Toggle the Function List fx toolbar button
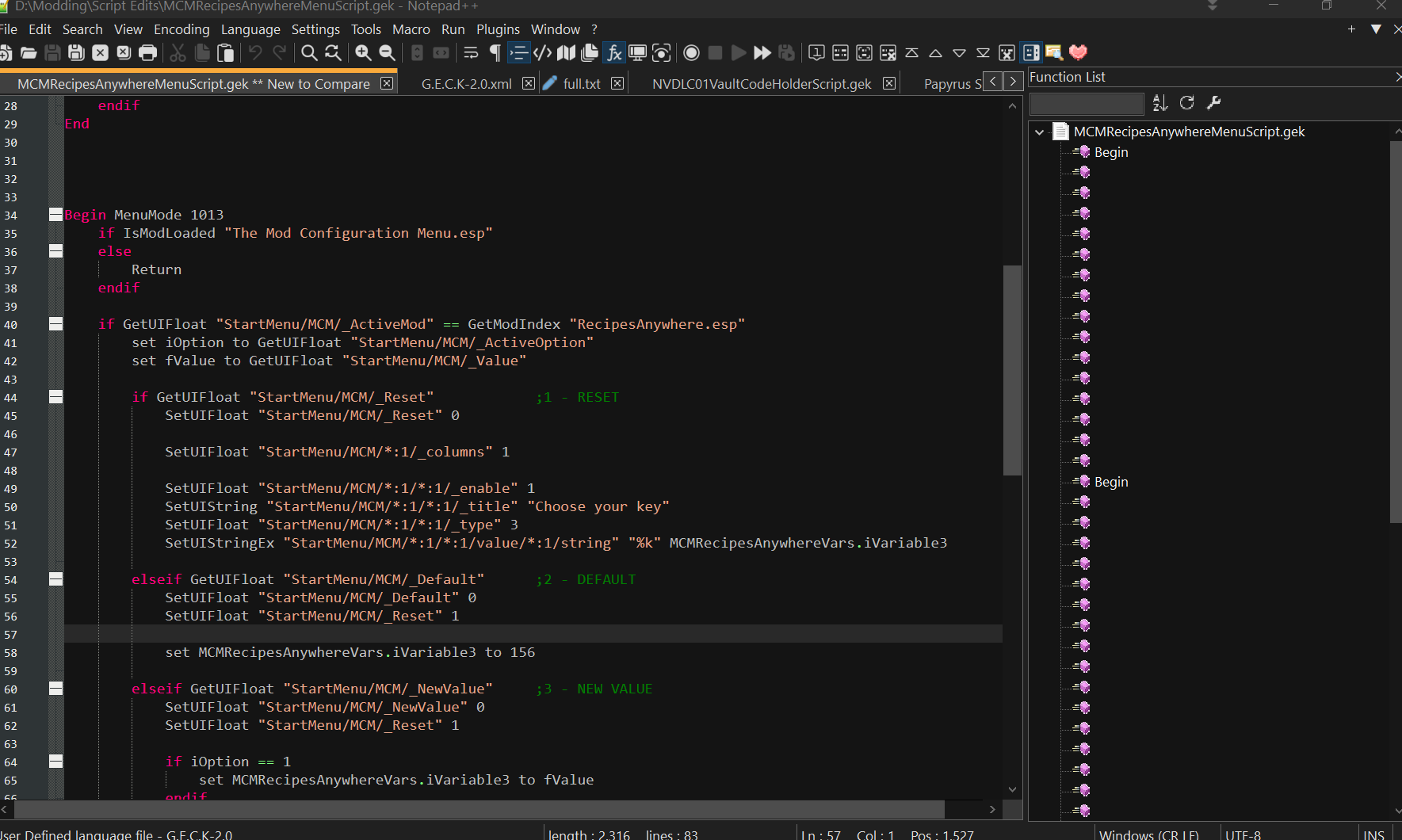This screenshot has height=840, width=1402. click(613, 53)
